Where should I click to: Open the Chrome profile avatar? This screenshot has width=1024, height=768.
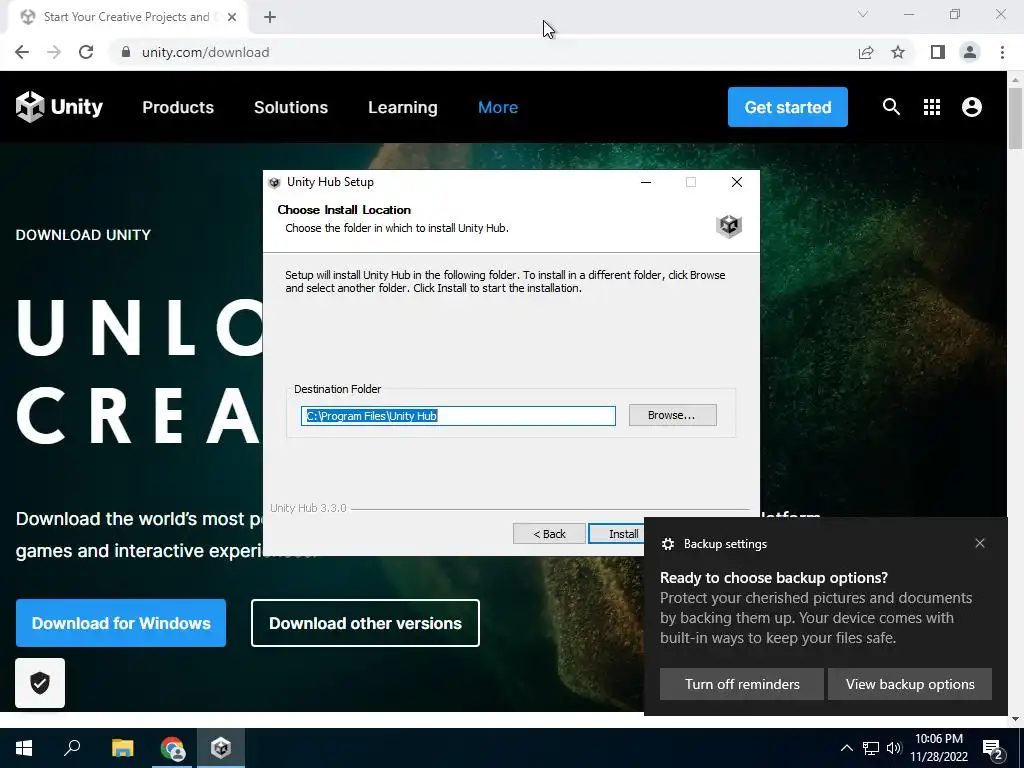pos(970,52)
